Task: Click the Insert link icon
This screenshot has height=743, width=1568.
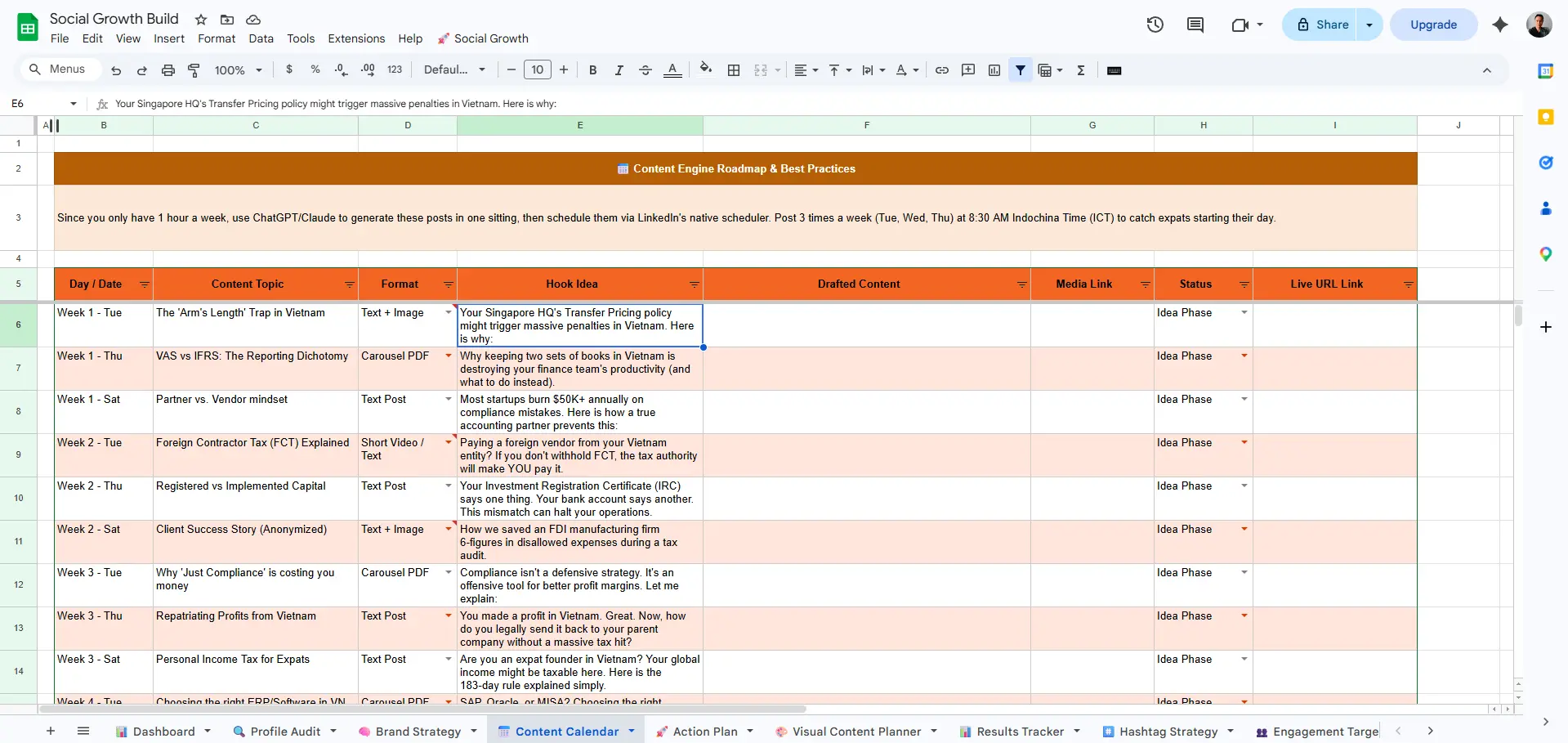Action: click(x=942, y=70)
